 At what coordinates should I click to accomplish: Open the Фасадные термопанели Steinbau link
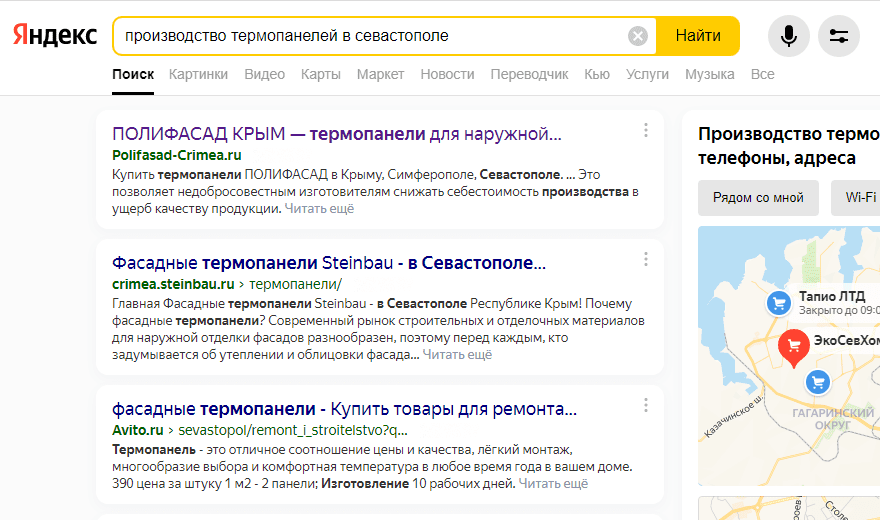coord(329,264)
